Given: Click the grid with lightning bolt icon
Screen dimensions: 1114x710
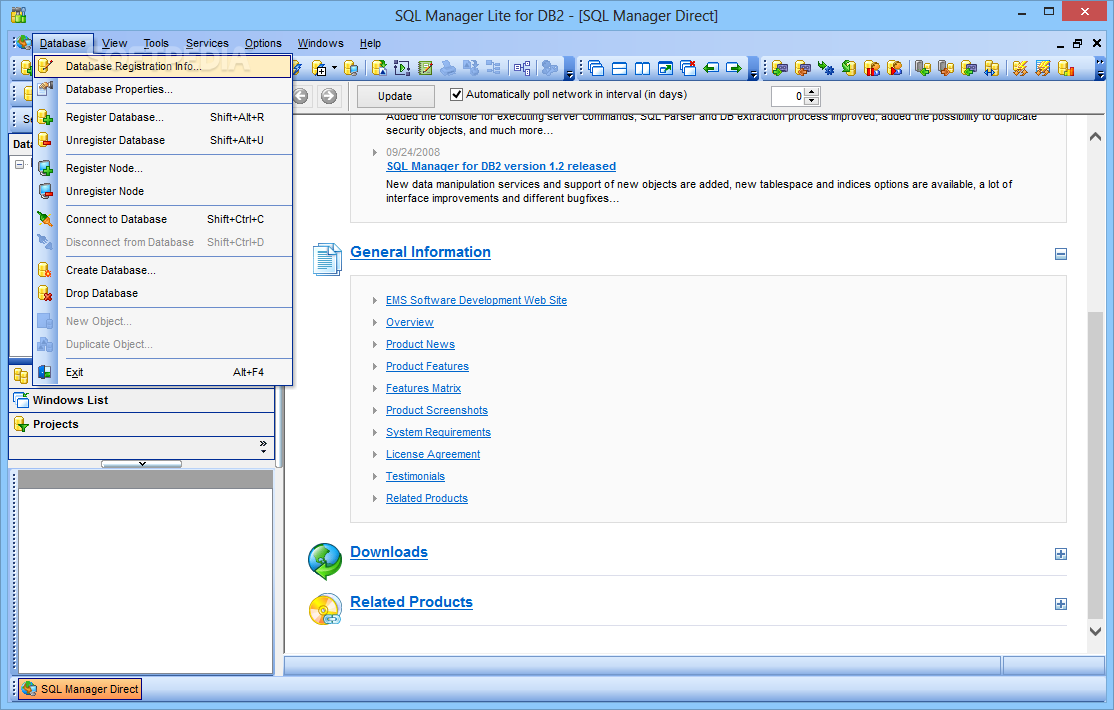Looking at the screenshot, I should click(x=1043, y=68).
